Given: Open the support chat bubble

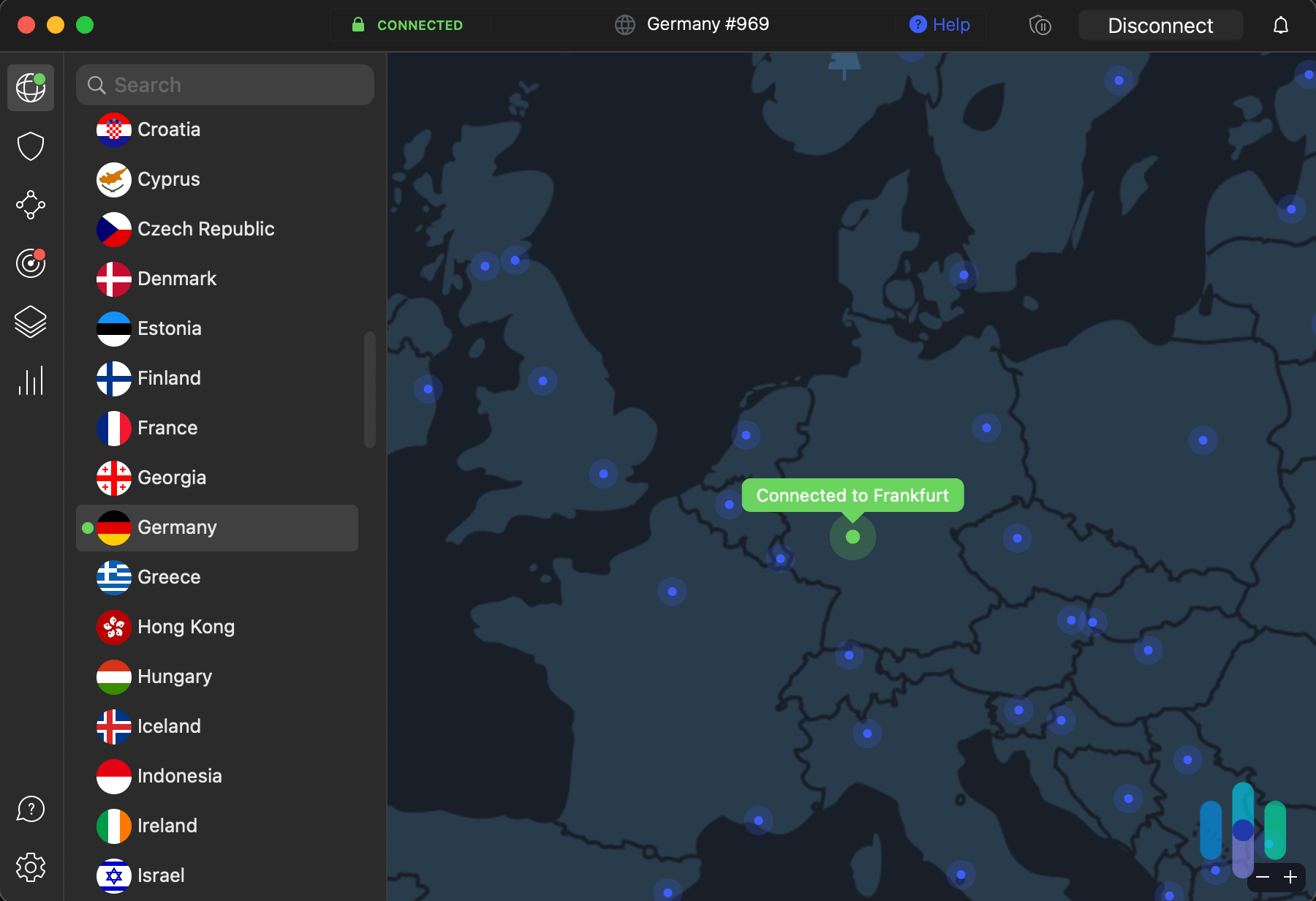Looking at the screenshot, I should (x=30, y=810).
